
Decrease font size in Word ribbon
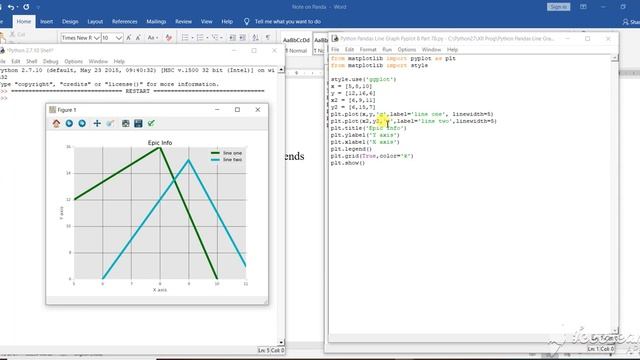point(138,38)
